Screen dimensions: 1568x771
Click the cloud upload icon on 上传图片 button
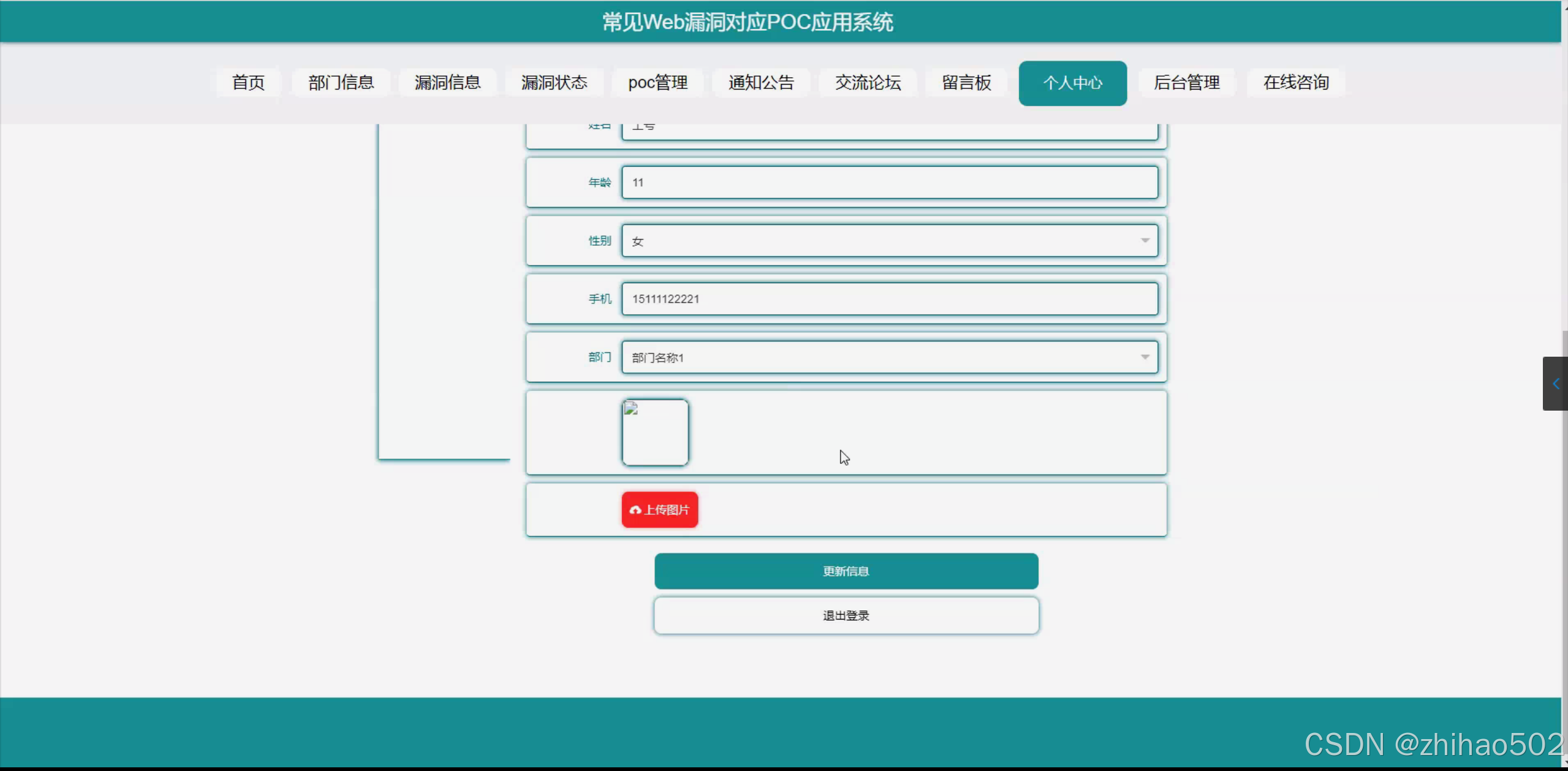click(x=635, y=509)
